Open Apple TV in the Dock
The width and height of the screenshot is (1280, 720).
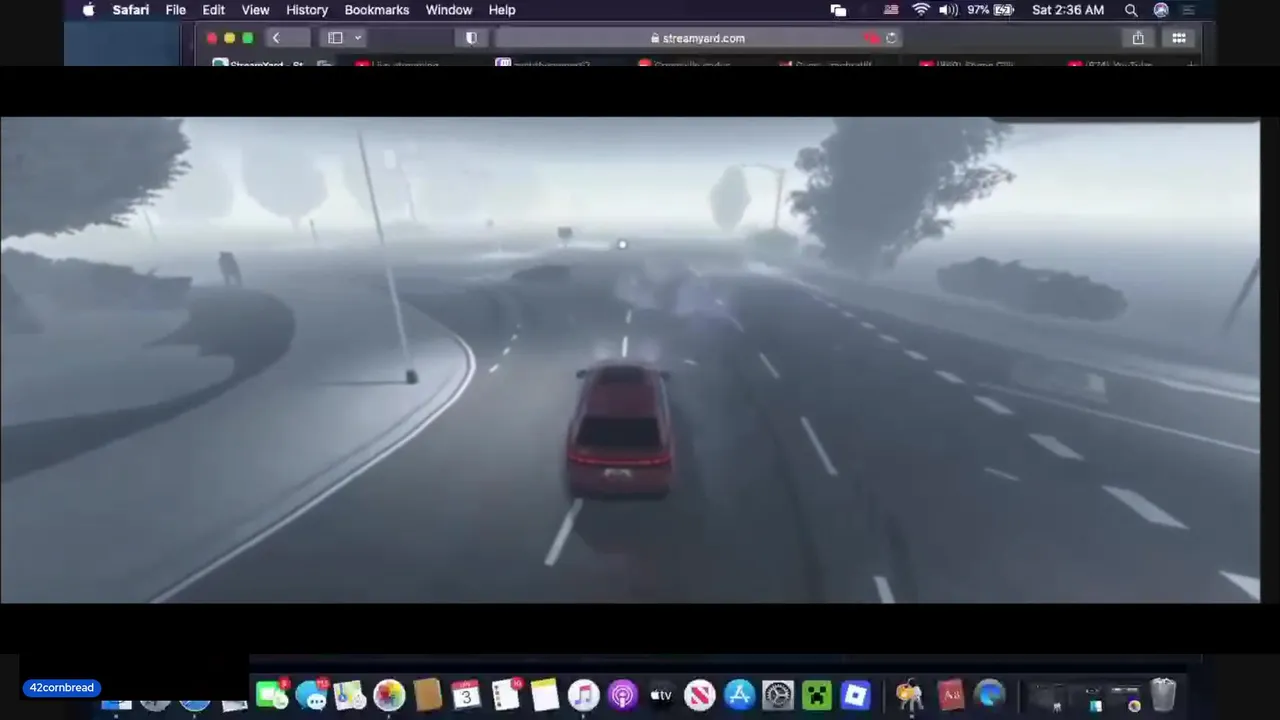point(661,694)
